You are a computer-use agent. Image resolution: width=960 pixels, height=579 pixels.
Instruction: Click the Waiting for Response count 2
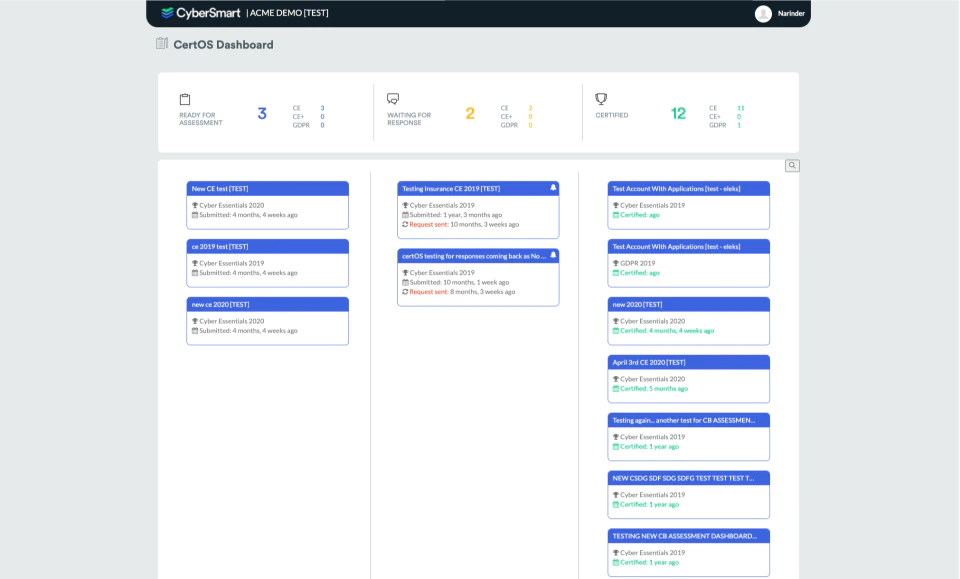[470, 113]
